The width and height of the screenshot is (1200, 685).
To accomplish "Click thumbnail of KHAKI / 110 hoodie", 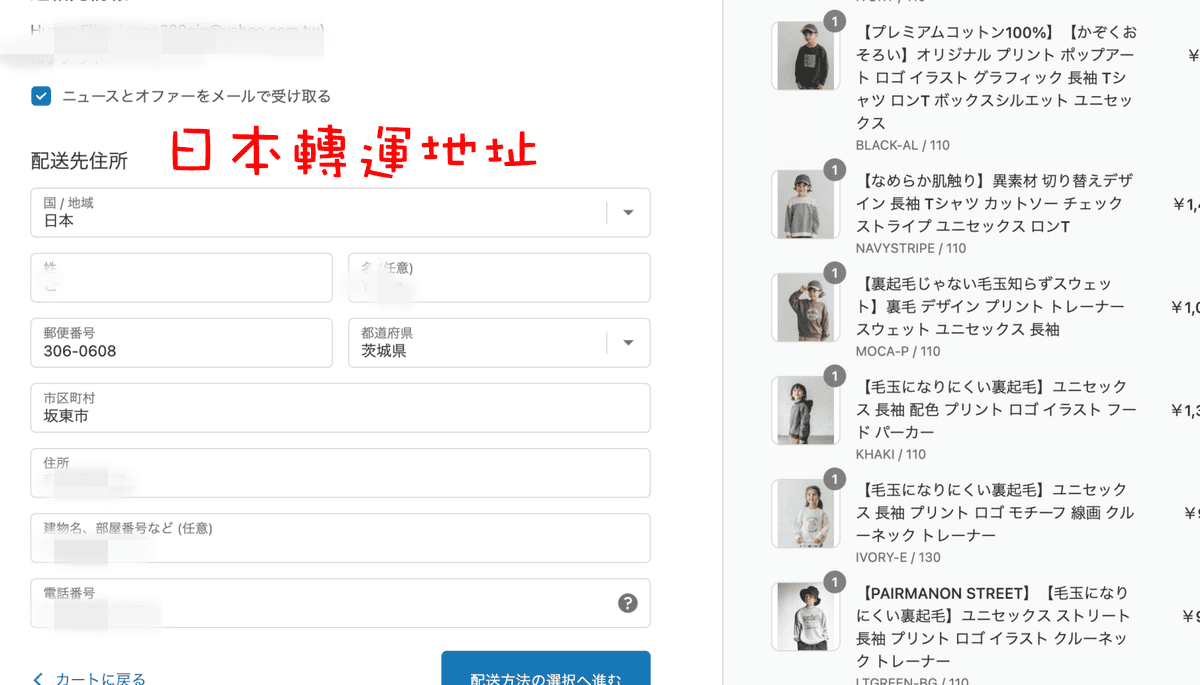I will coord(805,411).
